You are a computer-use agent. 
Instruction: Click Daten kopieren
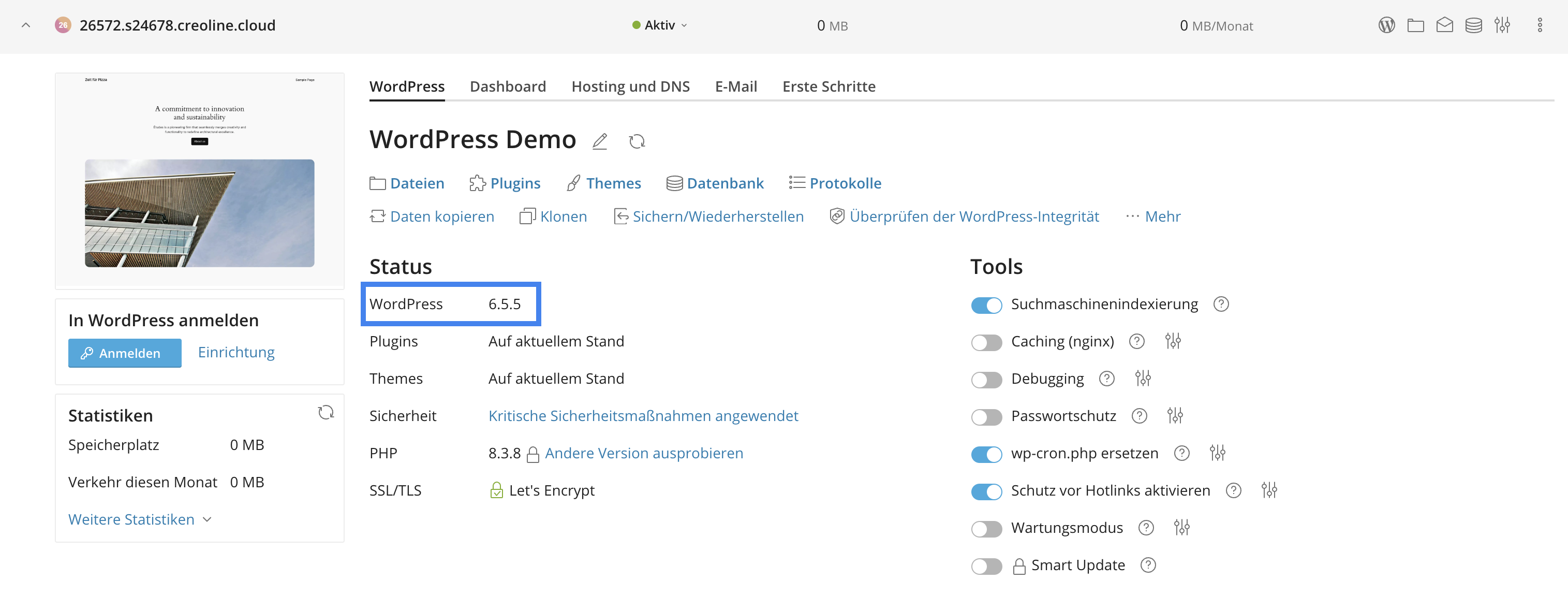(432, 217)
